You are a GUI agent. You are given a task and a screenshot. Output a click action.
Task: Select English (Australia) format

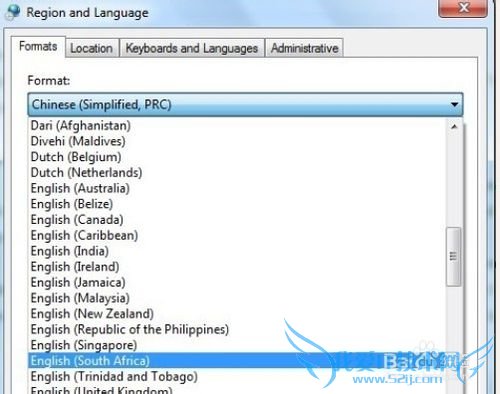click(237, 188)
